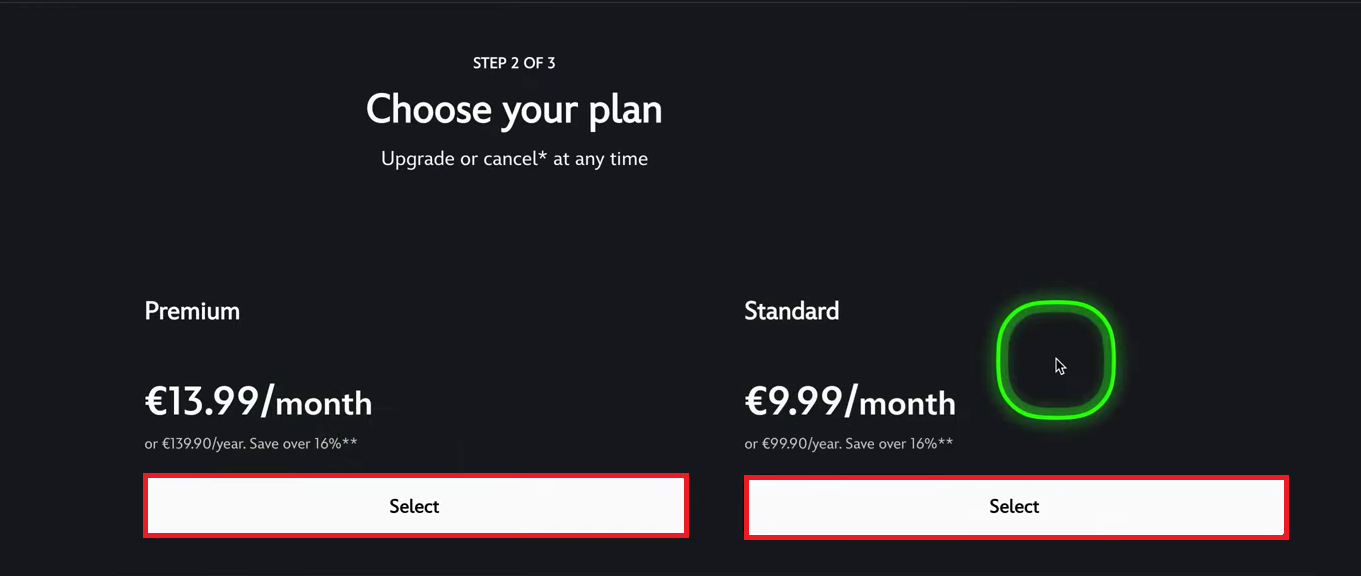
Task: Click the Save over 16% text under Standard
Action: point(891,443)
